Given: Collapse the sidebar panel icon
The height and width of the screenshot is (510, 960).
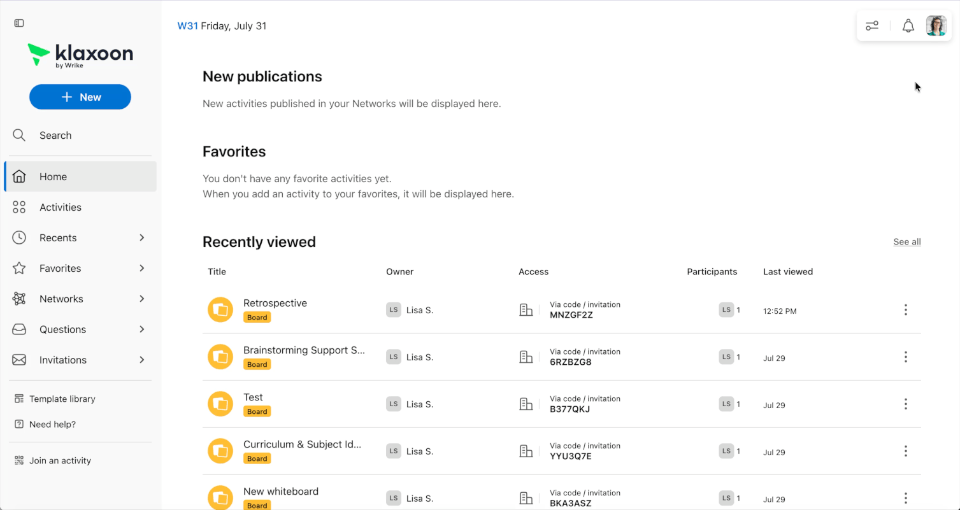Looking at the screenshot, I should tap(19, 23).
